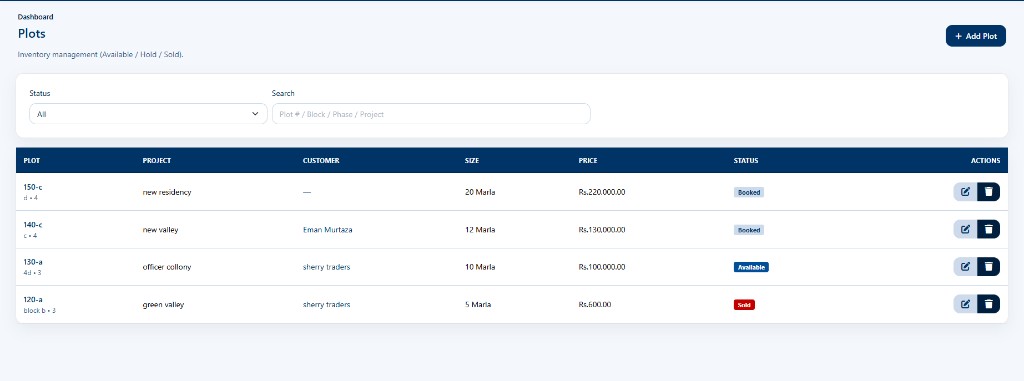Edit plot 130-a with the pencil icon

(965, 267)
